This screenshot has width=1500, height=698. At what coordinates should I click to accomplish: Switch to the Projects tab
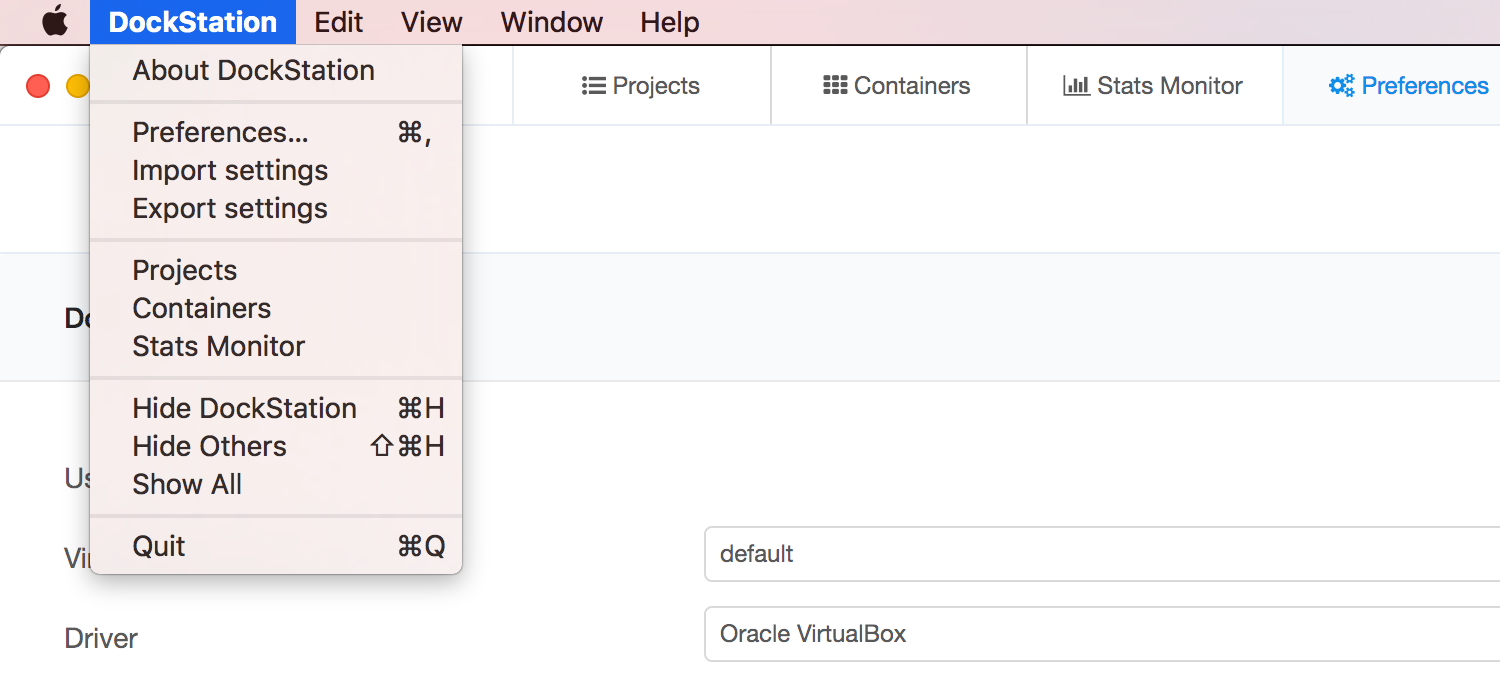(x=642, y=86)
